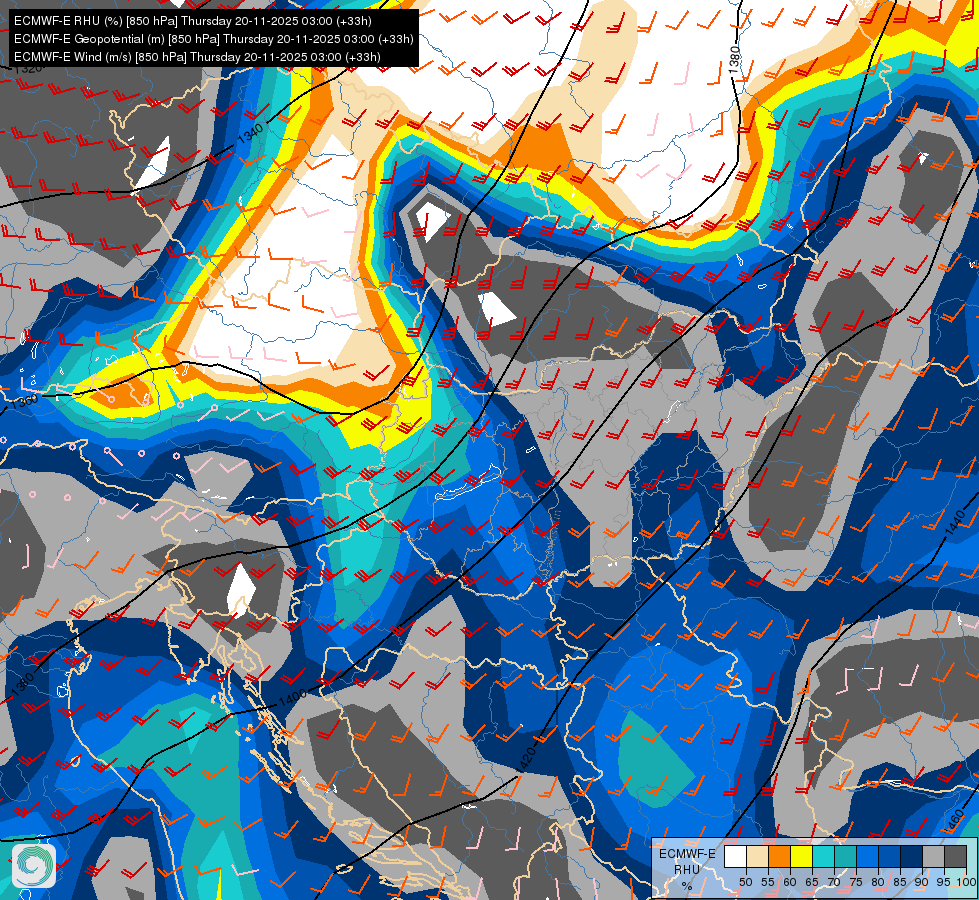Click the legend tick label 85
Screen dimensions: 979x900
(900, 882)
